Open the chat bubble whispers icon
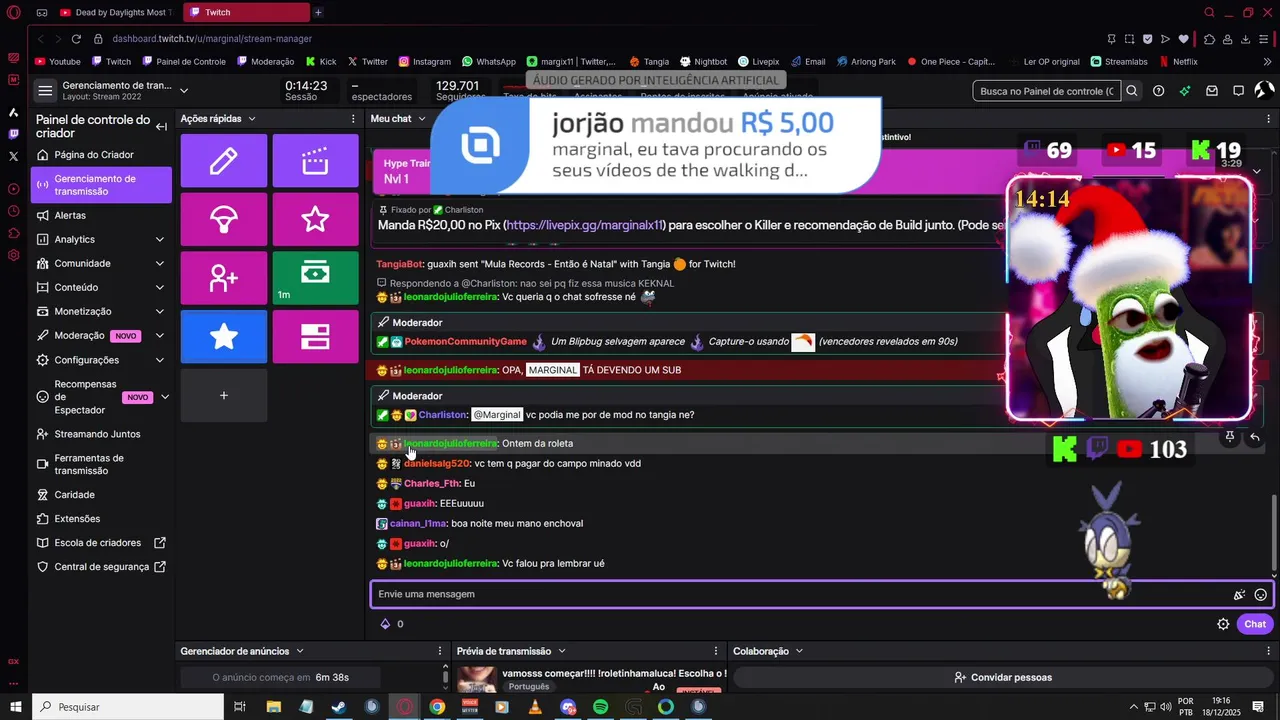This screenshot has height=720, width=1280. click(x=1238, y=91)
